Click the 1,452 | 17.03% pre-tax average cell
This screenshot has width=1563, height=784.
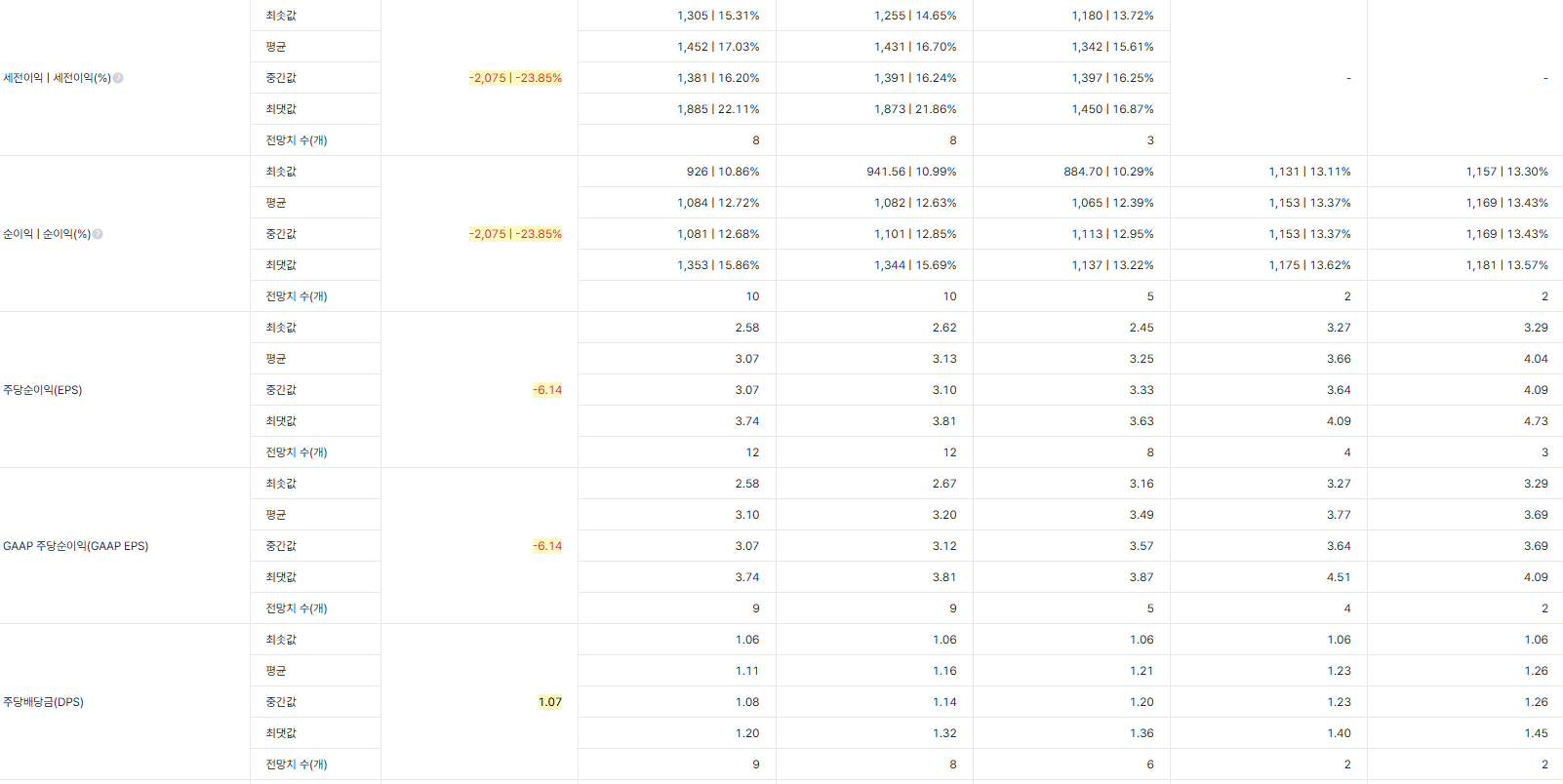click(x=718, y=47)
